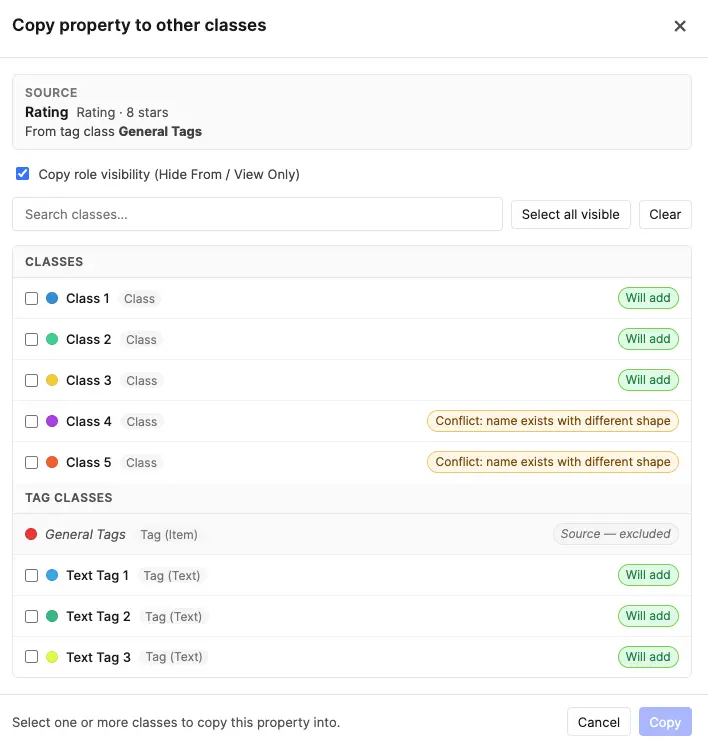Click the Conflict badge on Class 5
This screenshot has height=747, width=708.
coord(553,462)
